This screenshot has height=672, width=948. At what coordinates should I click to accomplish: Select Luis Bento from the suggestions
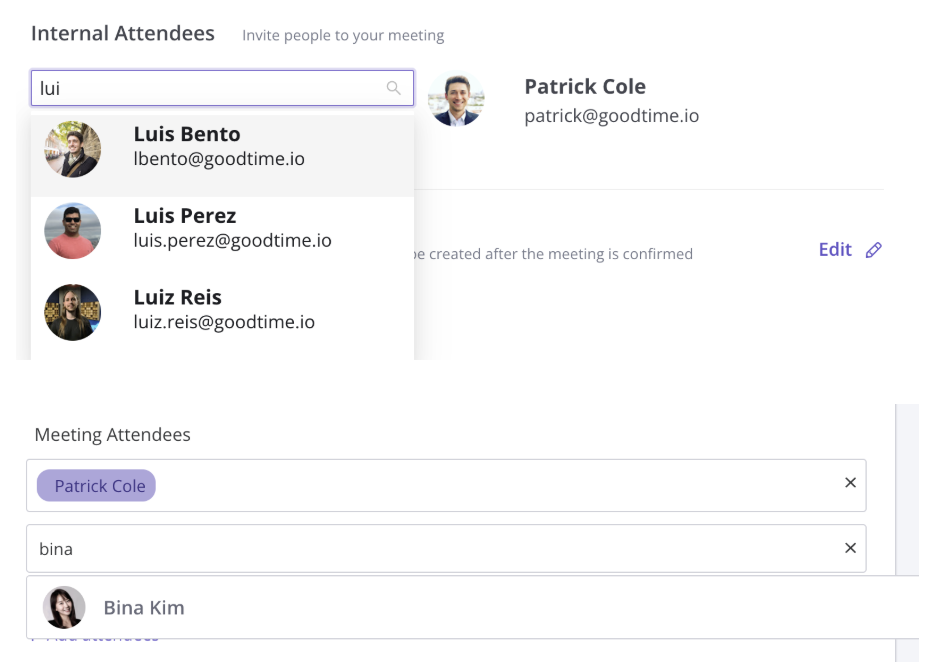(x=222, y=155)
